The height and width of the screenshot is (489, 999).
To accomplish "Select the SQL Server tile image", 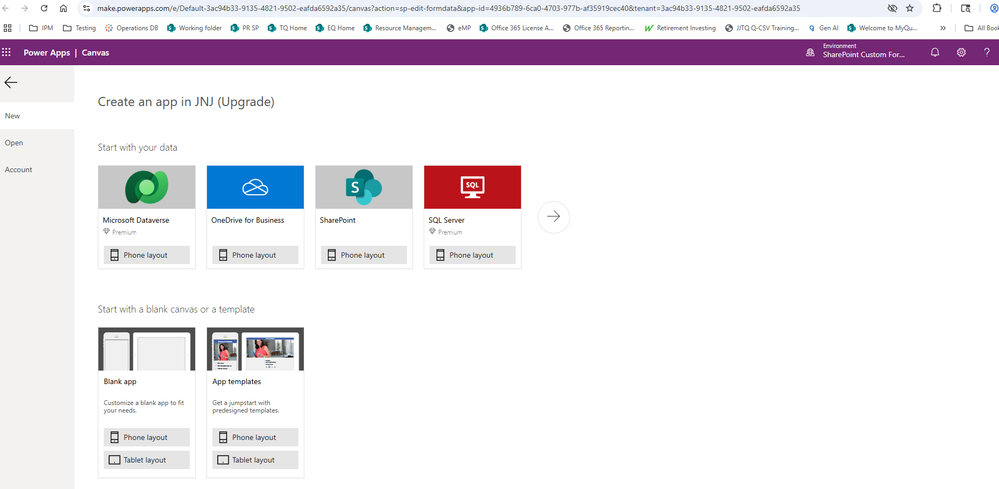I will 472,187.
